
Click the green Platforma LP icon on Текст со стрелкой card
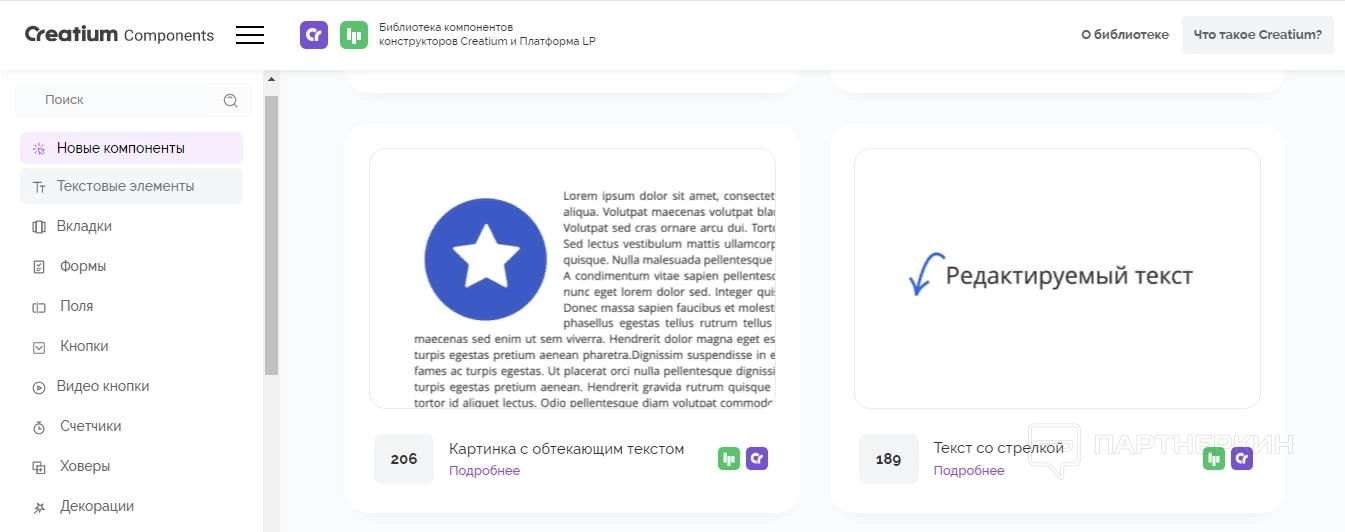(x=1214, y=459)
